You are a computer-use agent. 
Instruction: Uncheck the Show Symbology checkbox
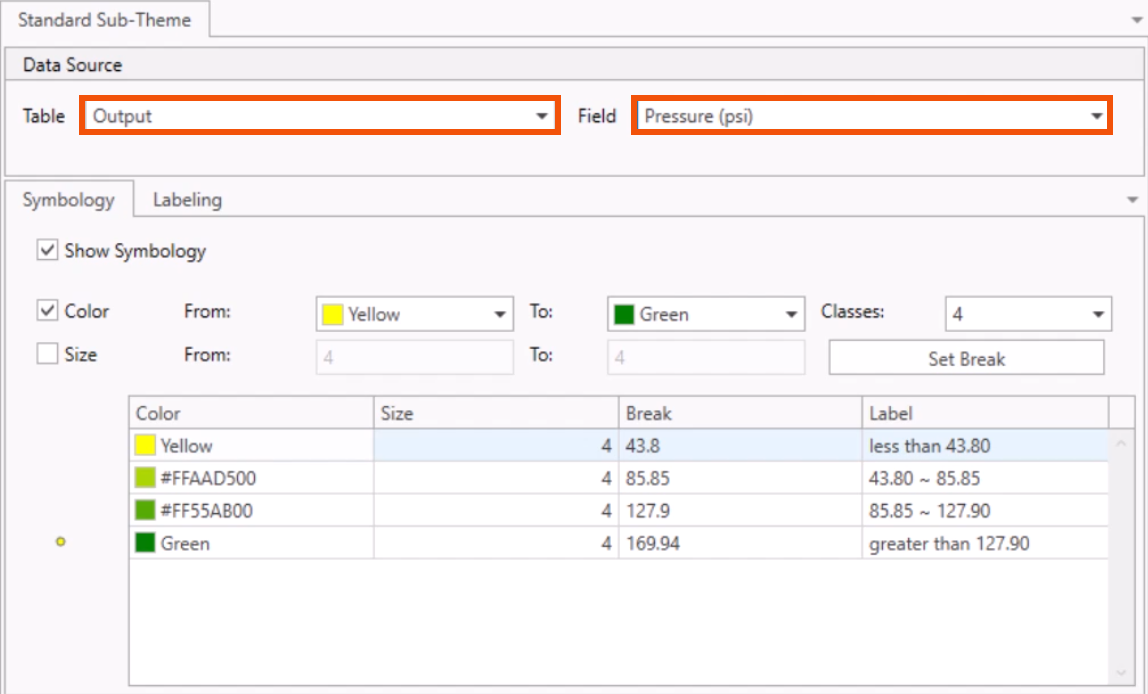tap(47, 250)
